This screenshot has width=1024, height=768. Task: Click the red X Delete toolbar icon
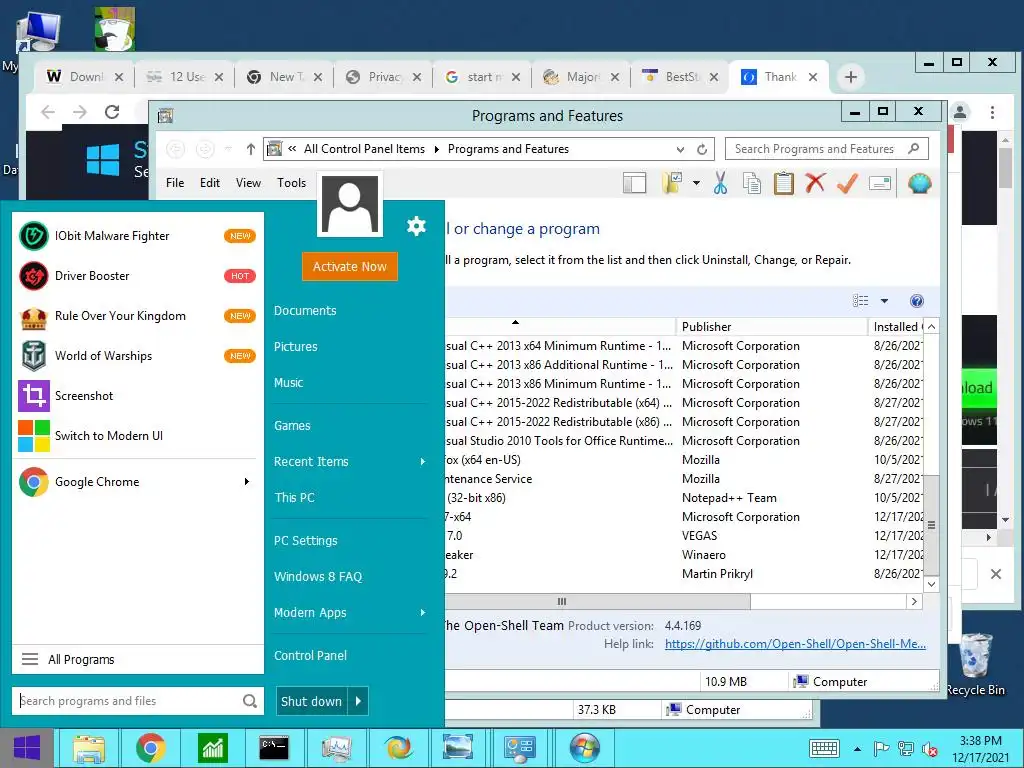pos(815,184)
